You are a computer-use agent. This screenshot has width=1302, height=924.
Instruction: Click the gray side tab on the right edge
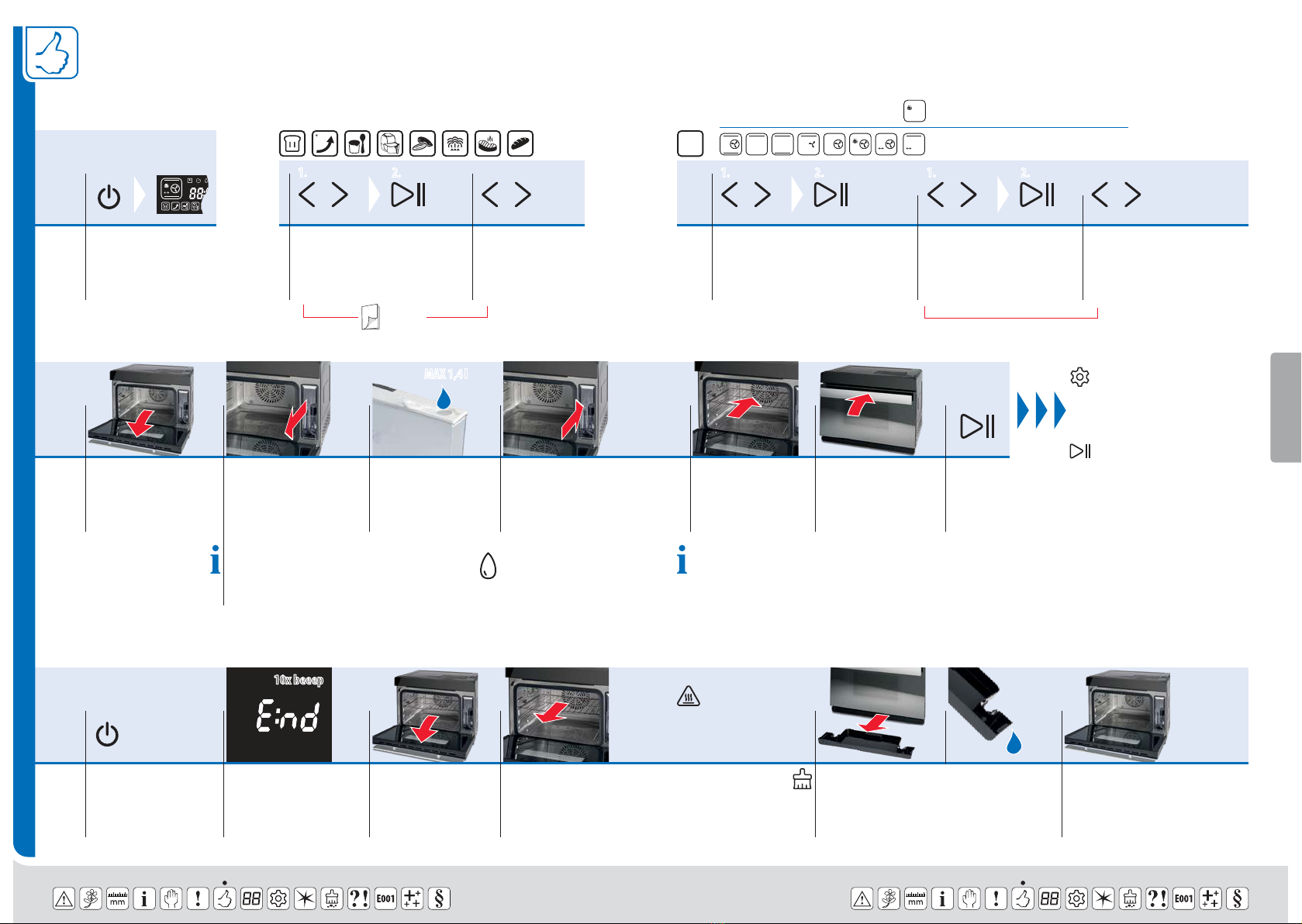tap(1286, 407)
